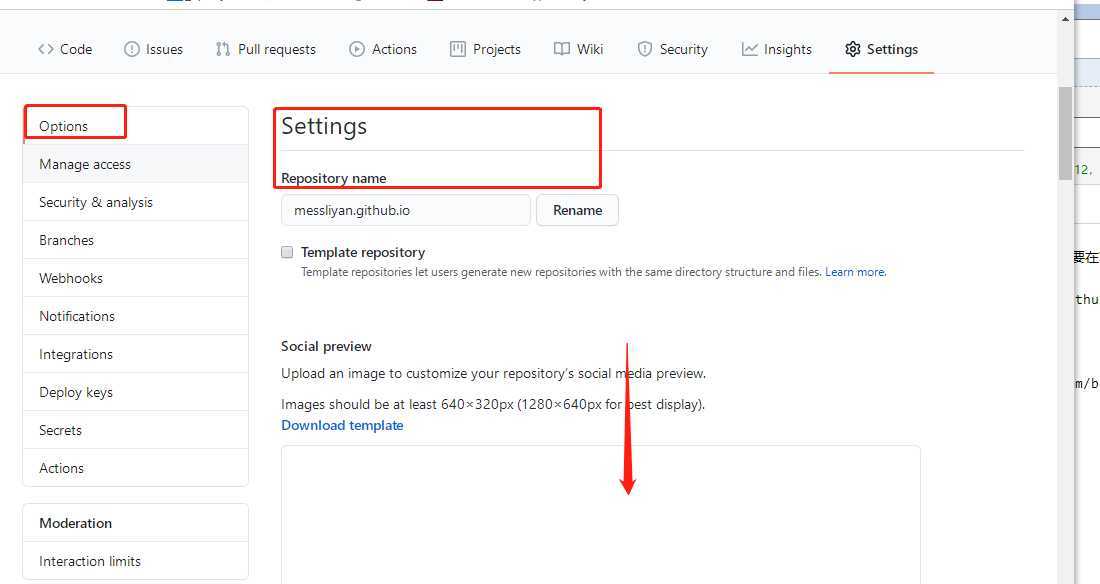Image resolution: width=1100 pixels, height=584 pixels.
Task: Enable the Template repository checkbox
Action: pyautogui.click(x=287, y=252)
